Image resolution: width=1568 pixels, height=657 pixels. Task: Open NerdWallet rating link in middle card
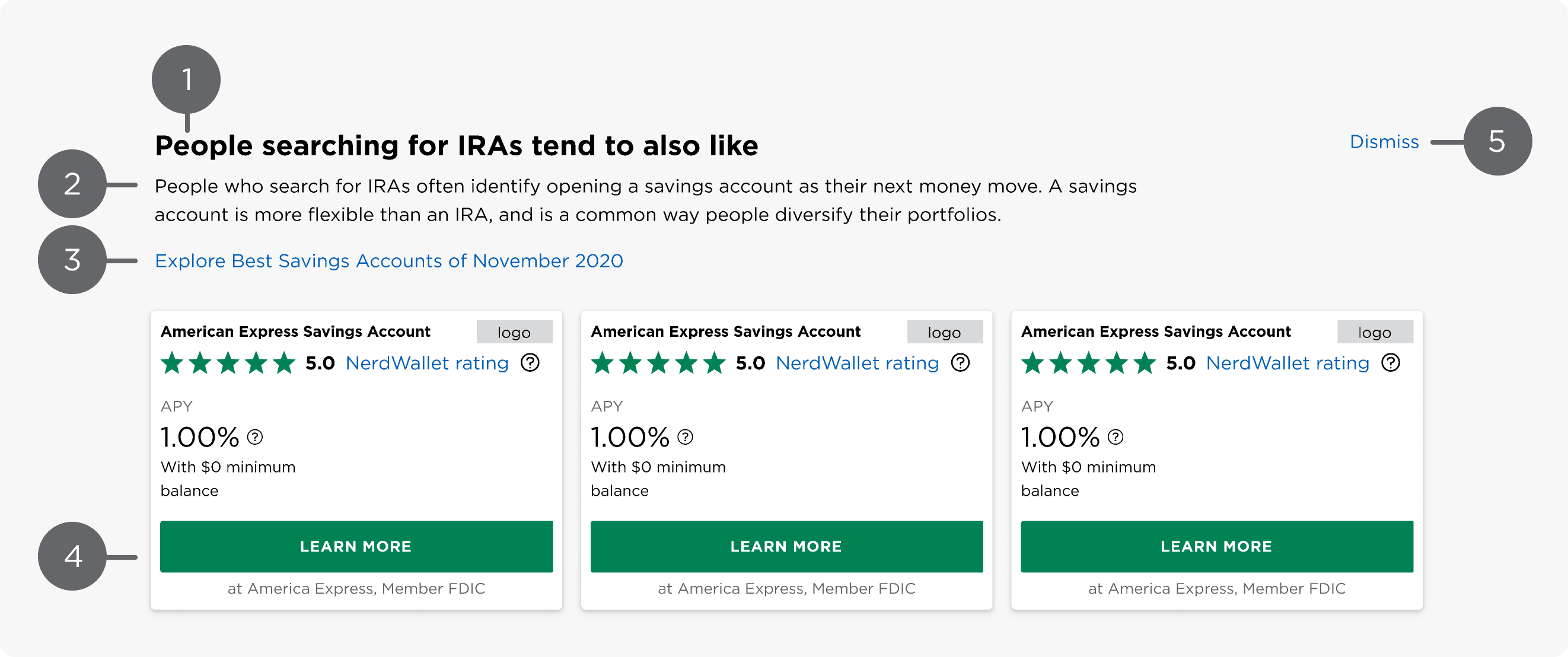click(857, 363)
